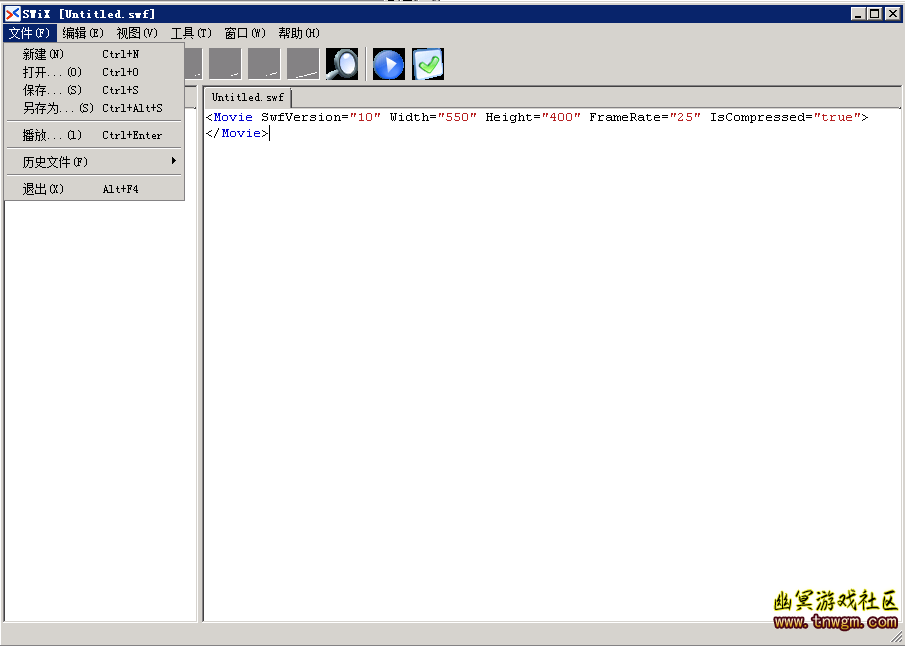905x646 pixels.
Task: Click the FrameRate="25" attribute in editor
Action: coord(645,117)
